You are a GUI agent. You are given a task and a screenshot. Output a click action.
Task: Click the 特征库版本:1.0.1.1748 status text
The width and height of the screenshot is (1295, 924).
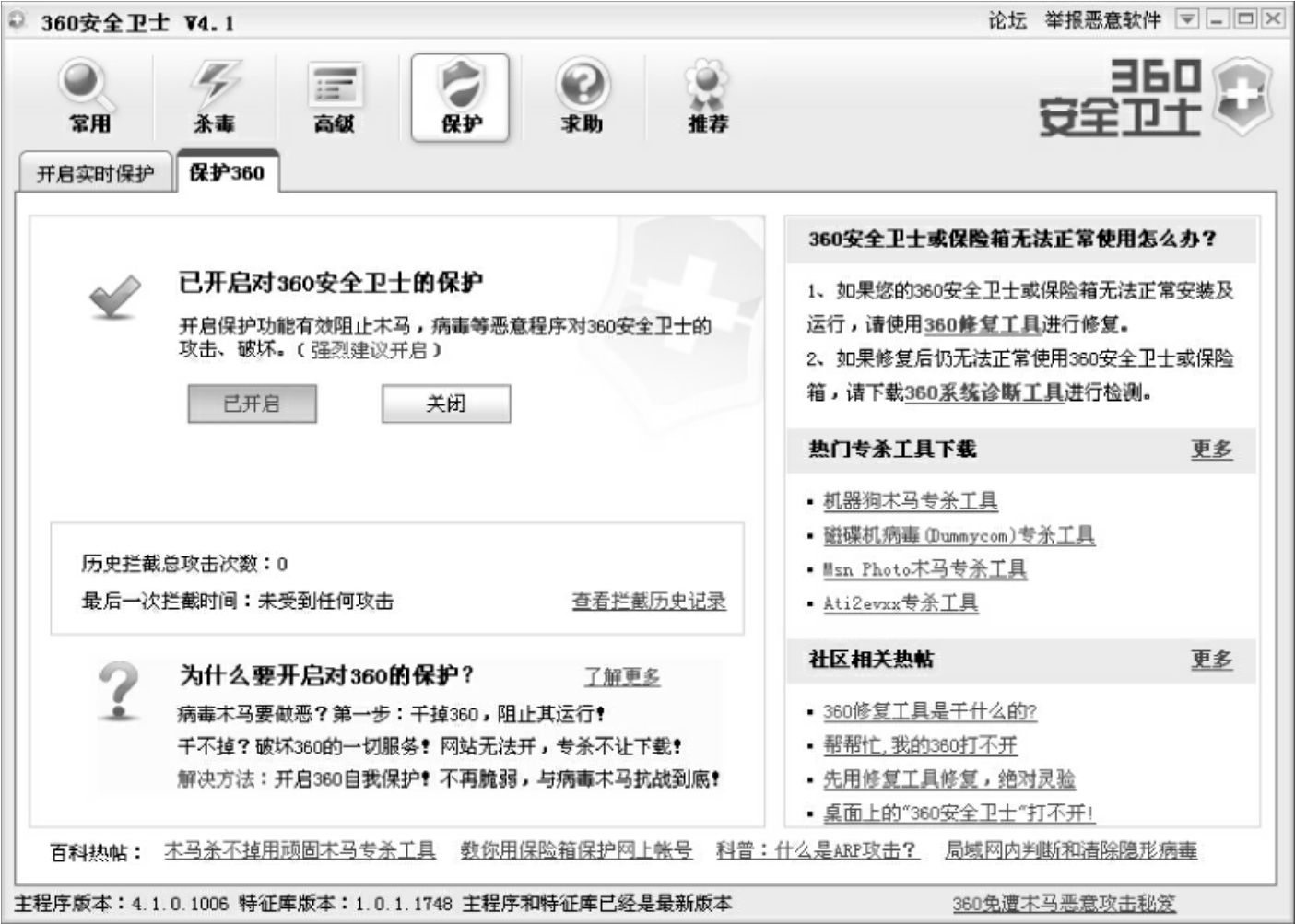[346, 904]
